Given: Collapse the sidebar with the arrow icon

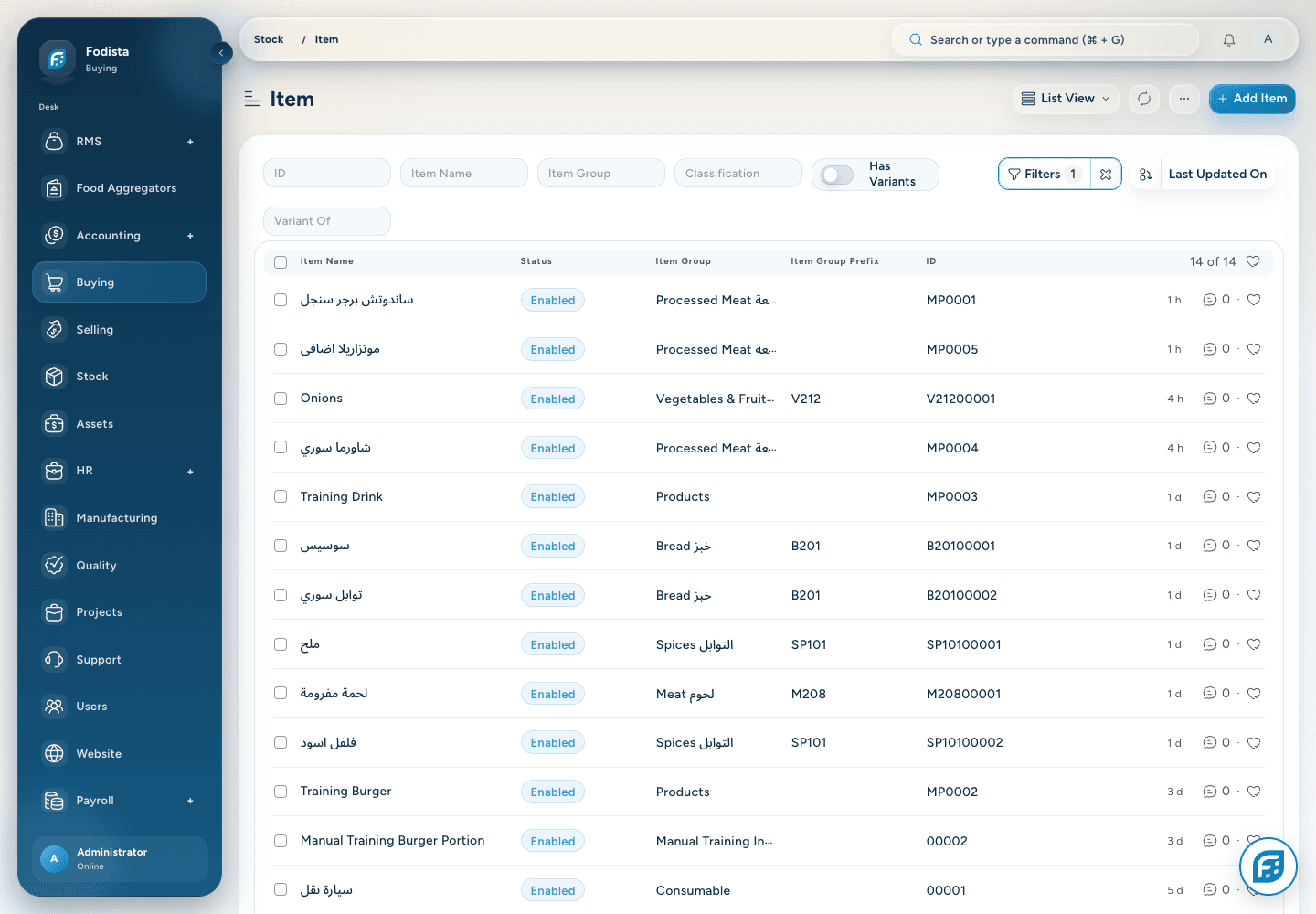Looking at the screenshot, I should pyautogui.click(x=221, y=53).
